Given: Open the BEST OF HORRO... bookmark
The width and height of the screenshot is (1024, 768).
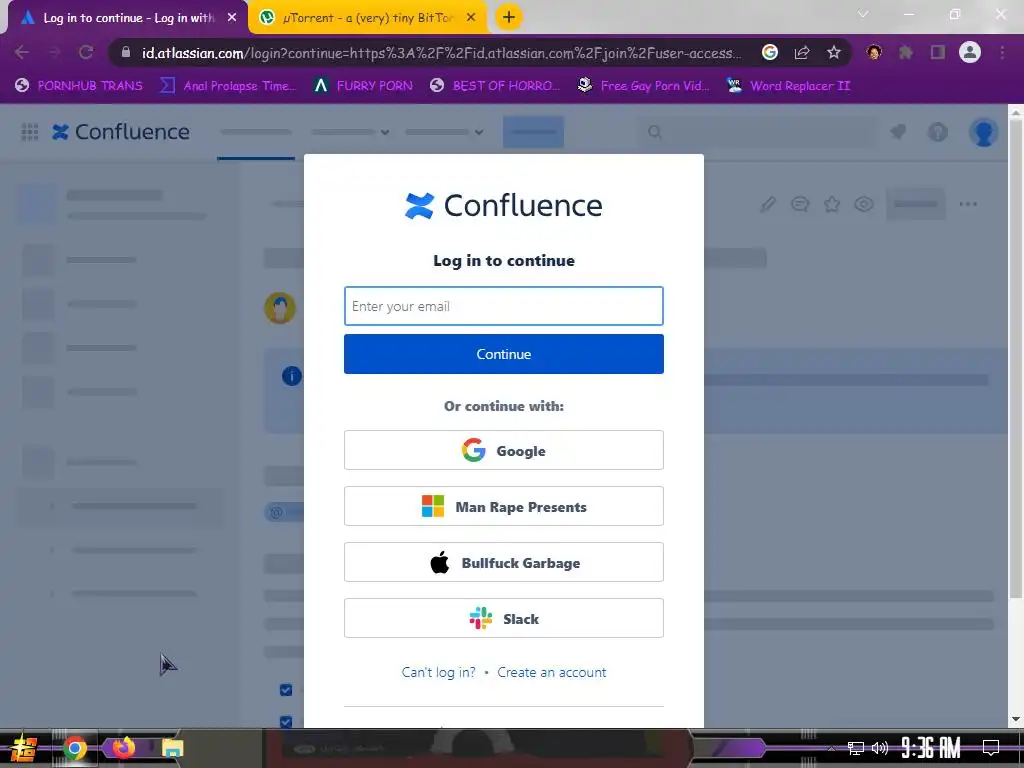Looking at the screenshot, I should pos(494,86).
